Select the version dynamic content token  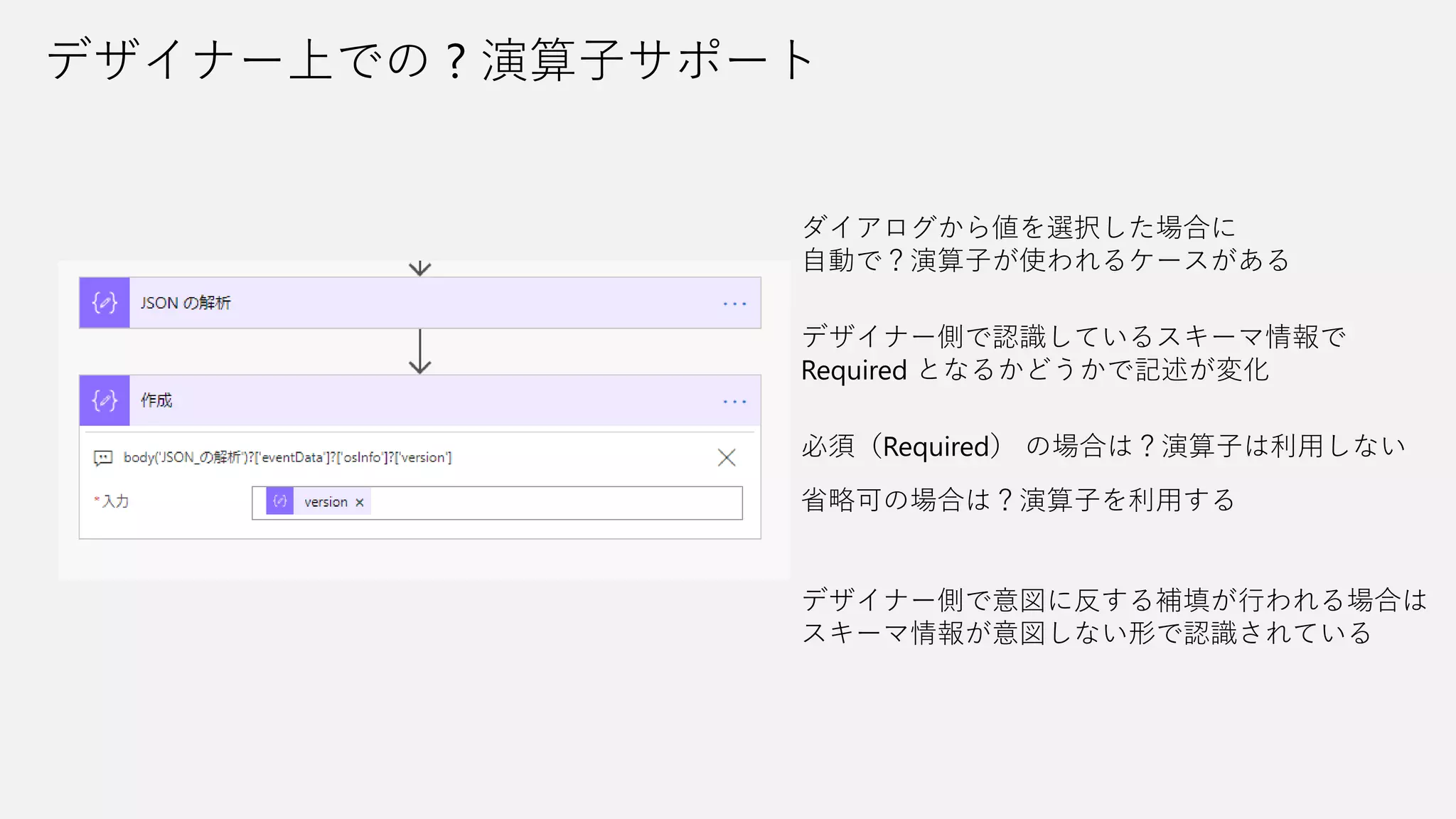(326, 502)
